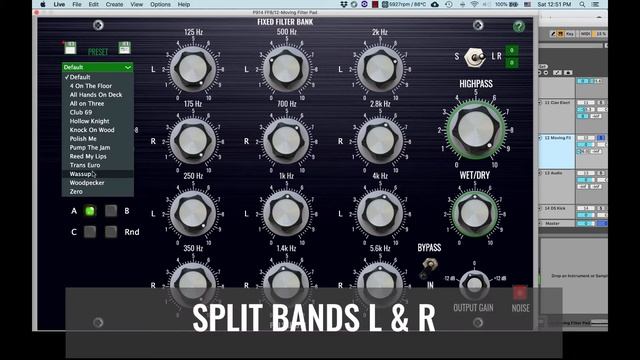Click the WET/DRY knob
The height and width of the screenshot is (360, 640).
475,213
